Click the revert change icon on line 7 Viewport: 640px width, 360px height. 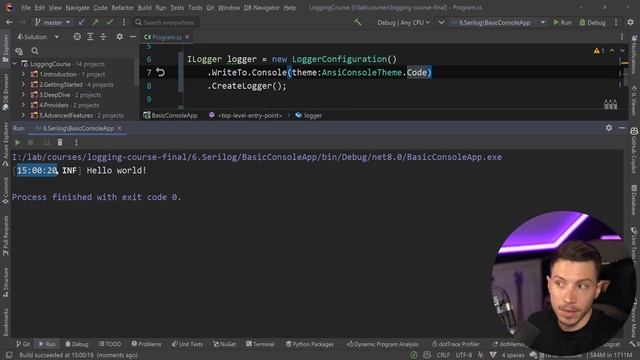(160, 72)
